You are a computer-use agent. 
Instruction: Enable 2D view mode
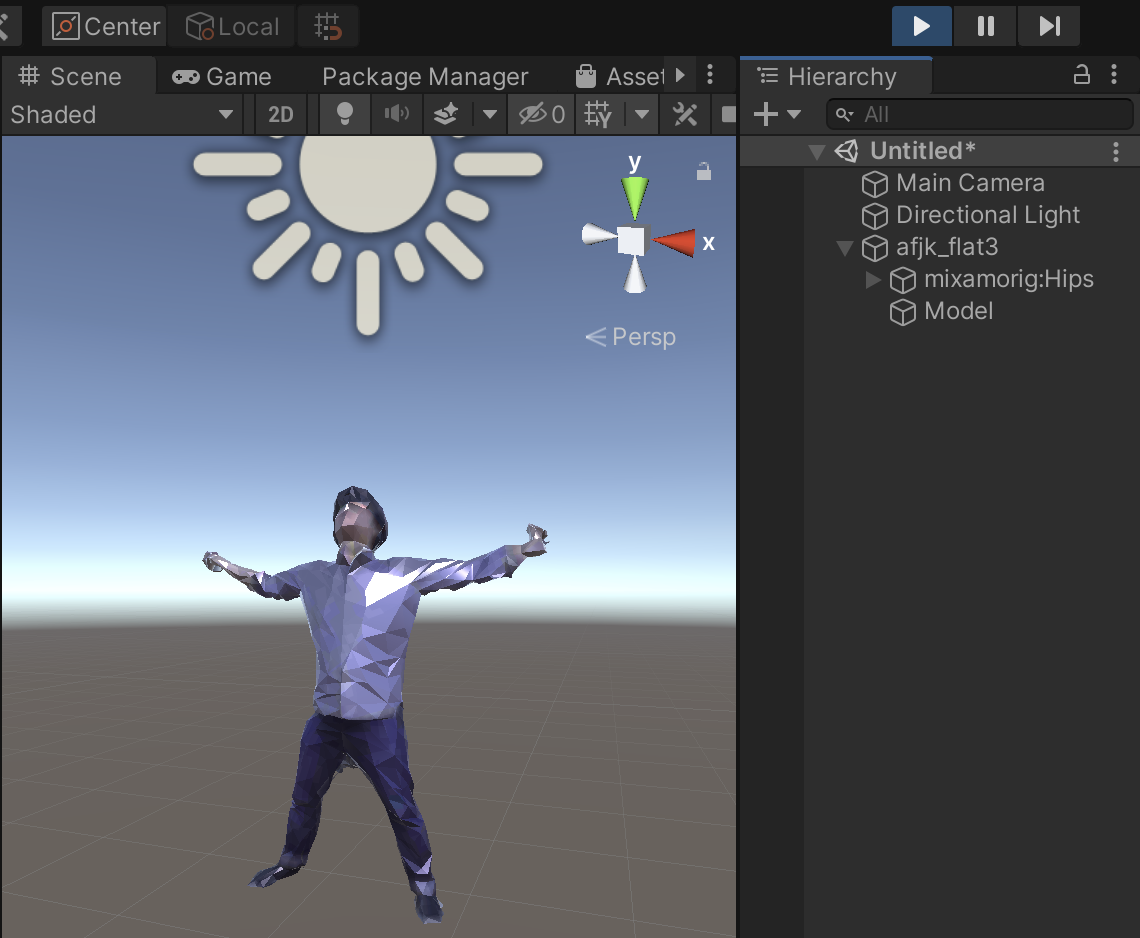pos(280,114)
